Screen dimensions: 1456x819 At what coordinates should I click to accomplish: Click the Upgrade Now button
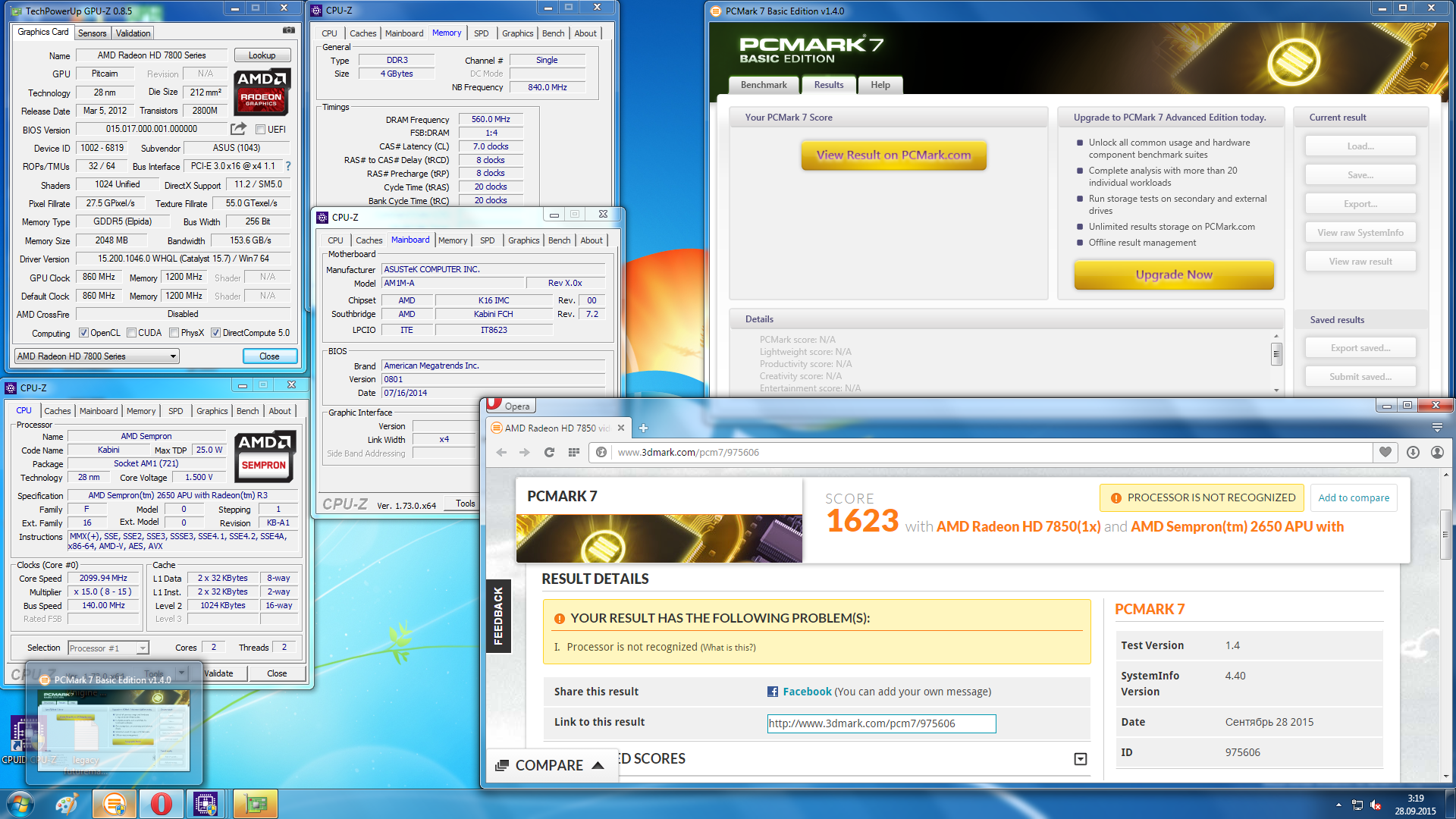(1173, 275)
